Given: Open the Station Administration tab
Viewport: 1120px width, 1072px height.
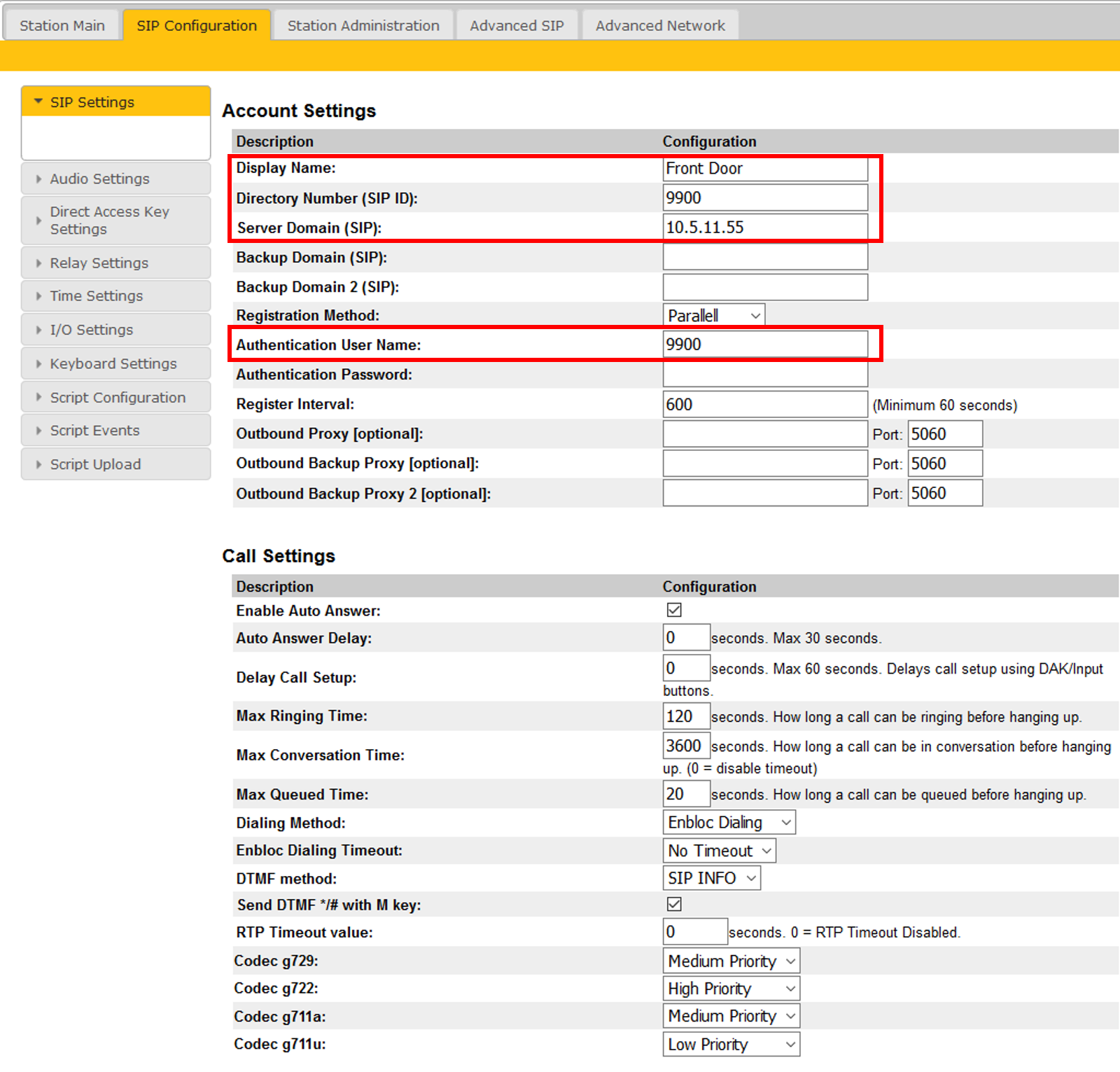Looking at the screenshot, I should pyautogui.click(x=363, y=26).
